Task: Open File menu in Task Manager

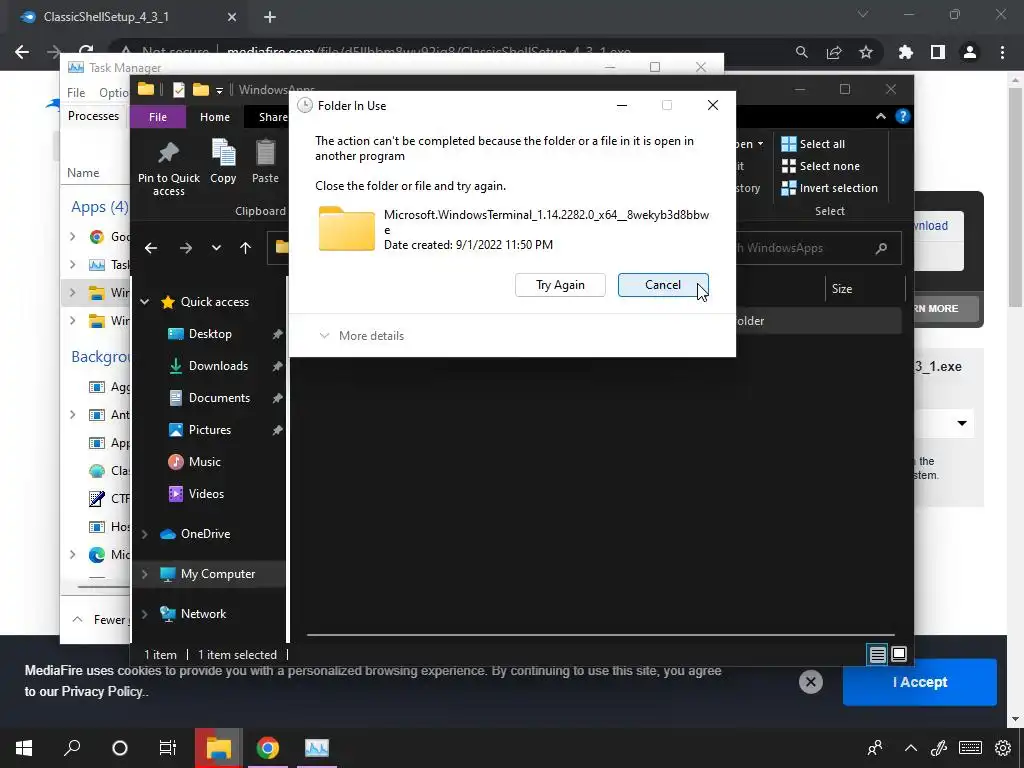Action: pyautogui.click(x=76, y=93)
